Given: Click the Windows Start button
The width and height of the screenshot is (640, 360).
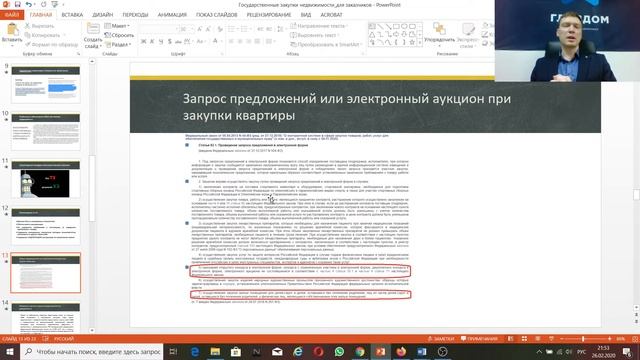Looking at the screenshot, I should pyautogui.click(x=9, y=352).
